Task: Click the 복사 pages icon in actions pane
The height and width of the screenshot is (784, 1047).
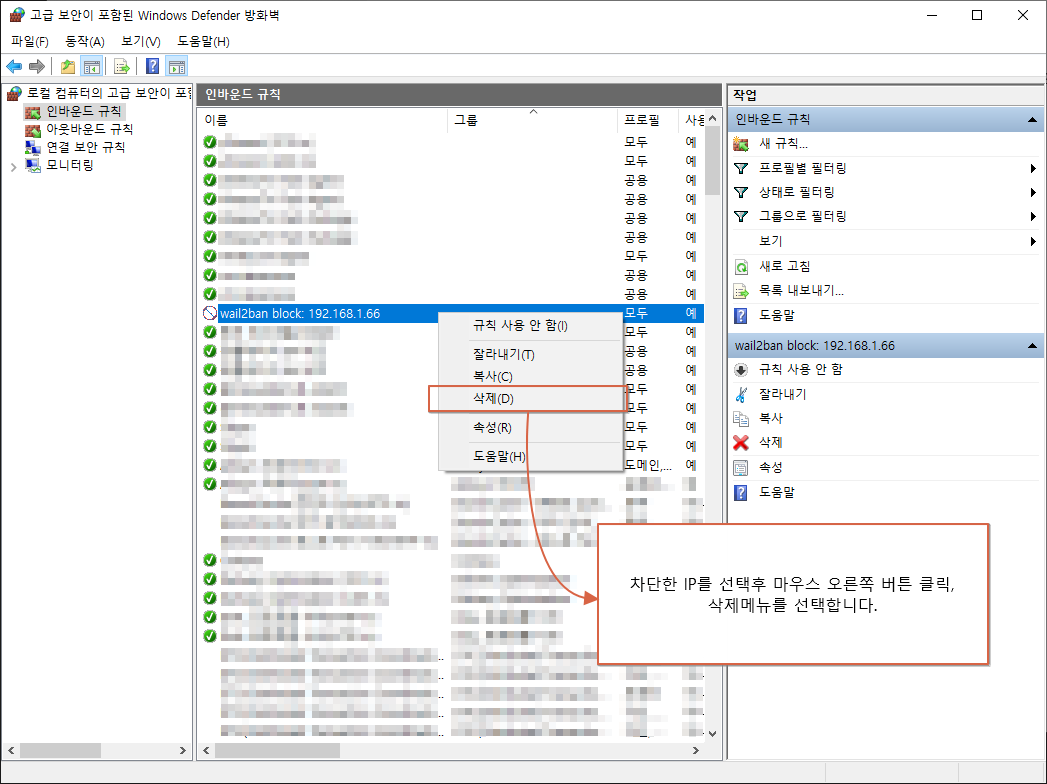Action: [x=741, y=419]
